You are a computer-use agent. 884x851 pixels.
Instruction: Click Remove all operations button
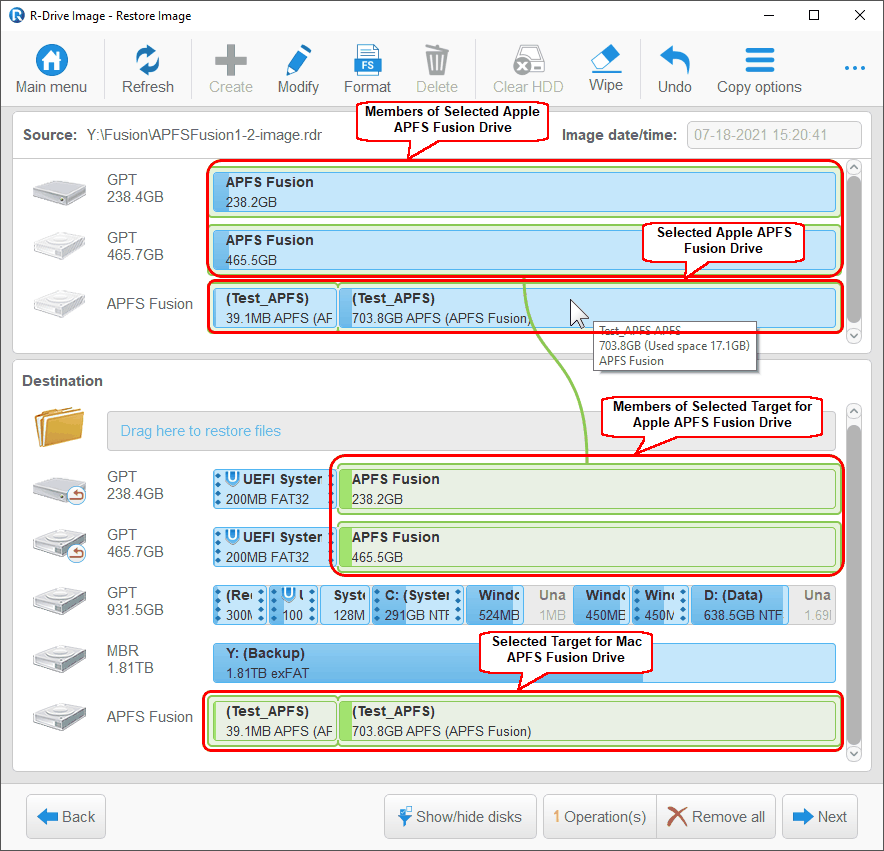click(716, 816)
